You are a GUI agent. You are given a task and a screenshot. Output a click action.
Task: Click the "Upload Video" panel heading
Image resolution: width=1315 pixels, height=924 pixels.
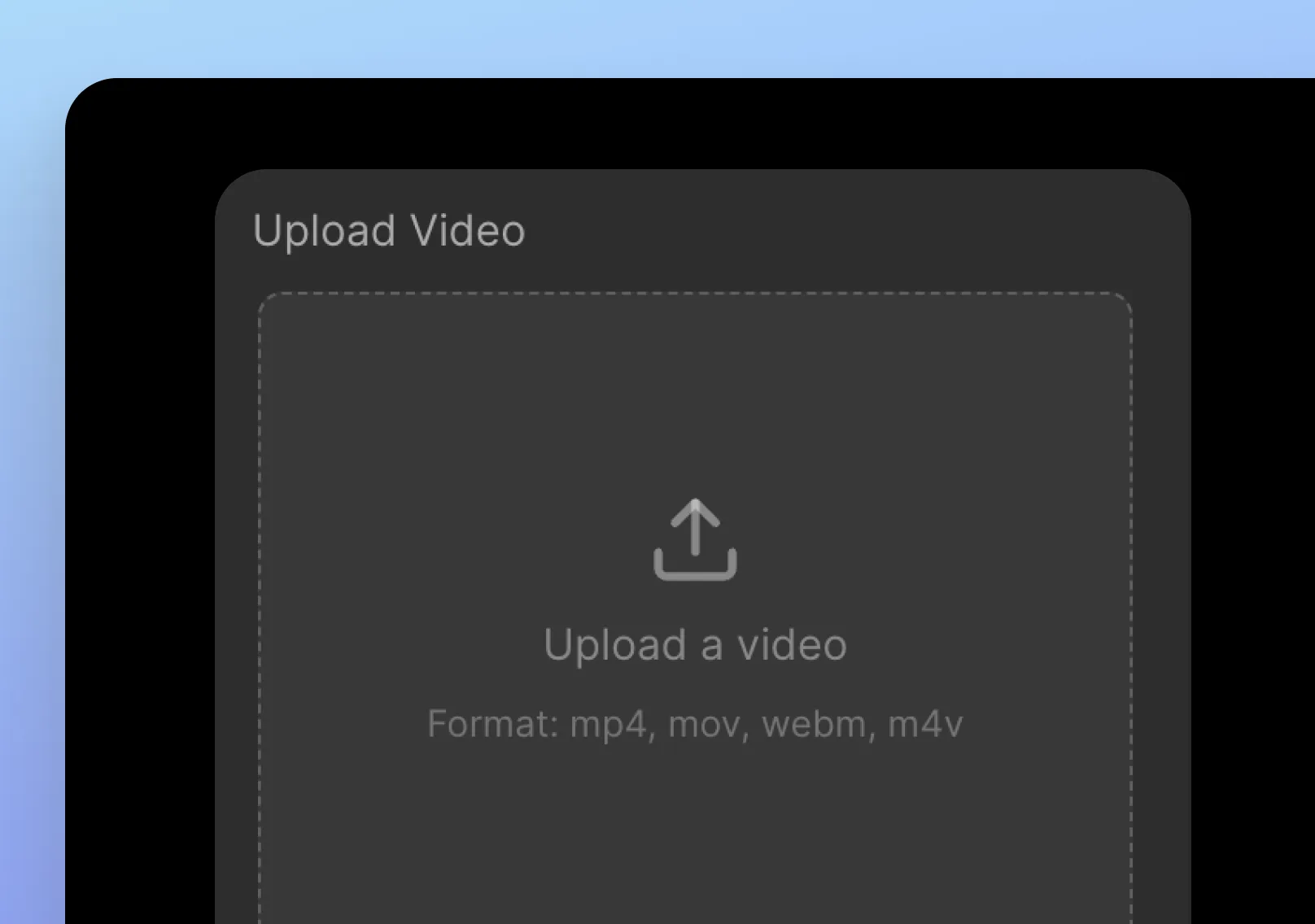click(389, 231)
